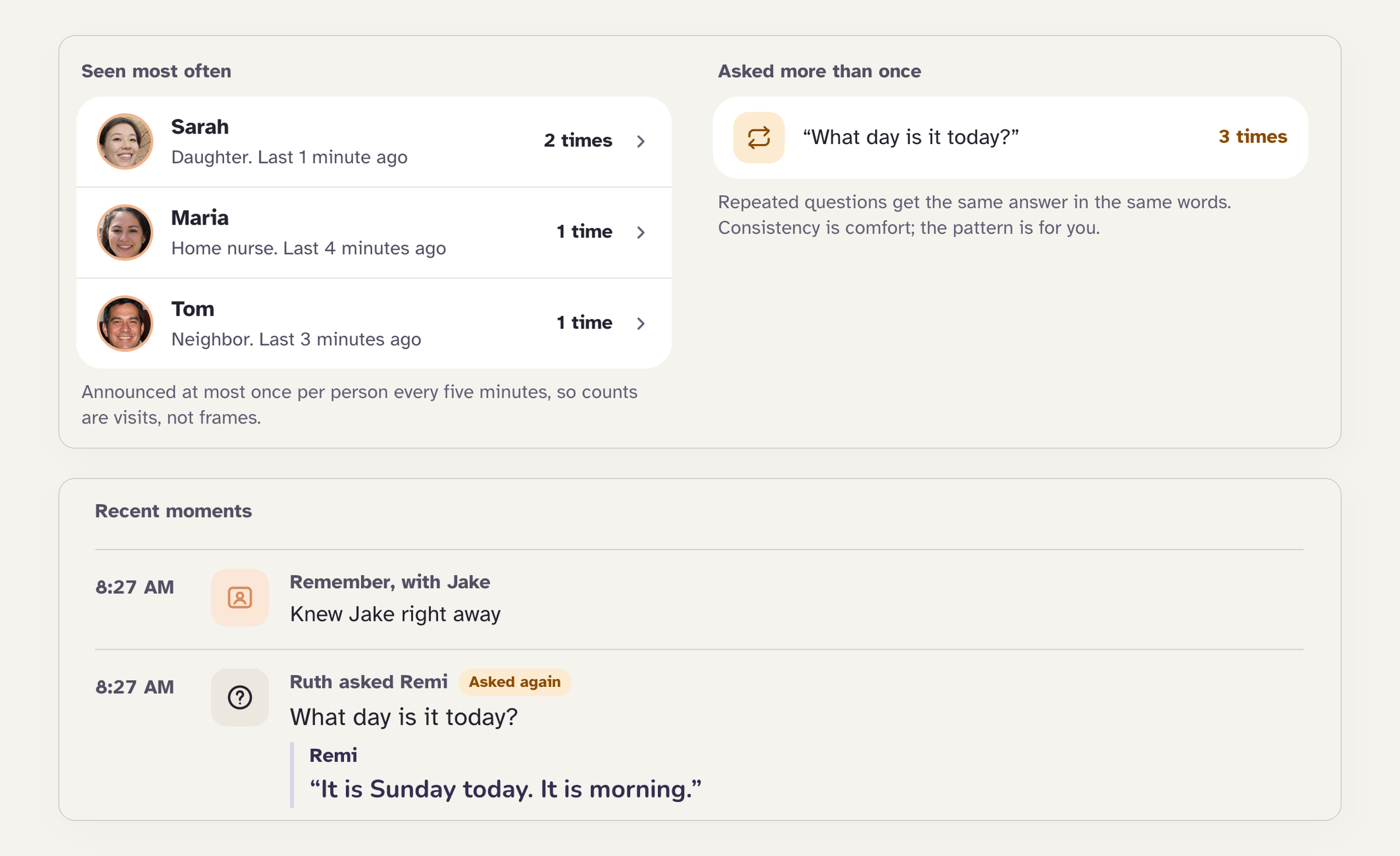Screen dimensions: 1400x856
Task: Click the "Ruth asked Remi" title
Action: (x=369, y=682)
